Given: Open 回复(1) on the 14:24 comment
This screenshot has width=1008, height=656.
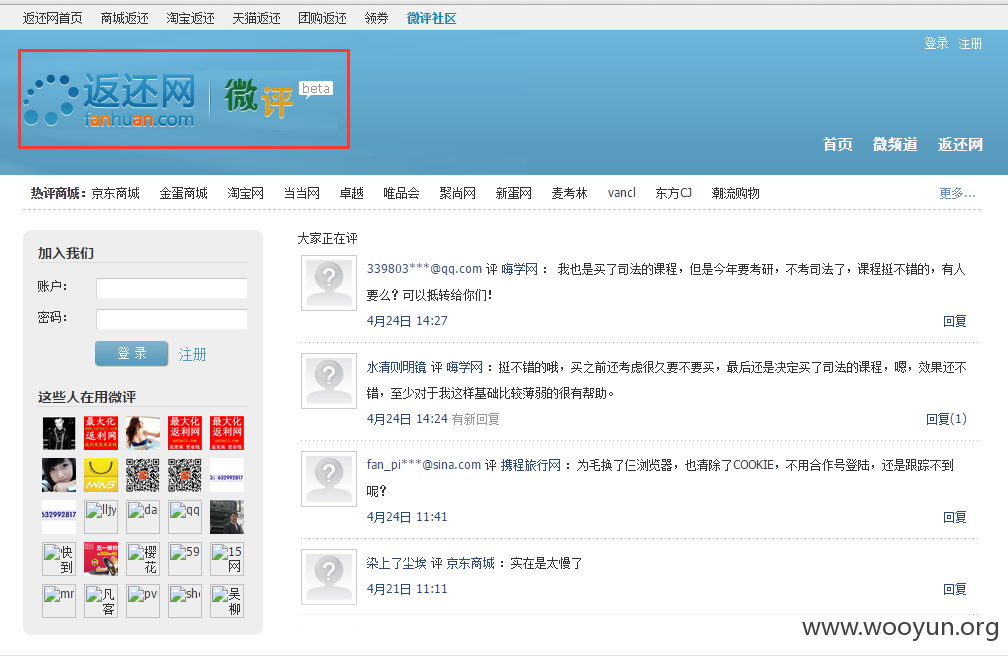Looking at the screenshot, I should coord(946,419).
